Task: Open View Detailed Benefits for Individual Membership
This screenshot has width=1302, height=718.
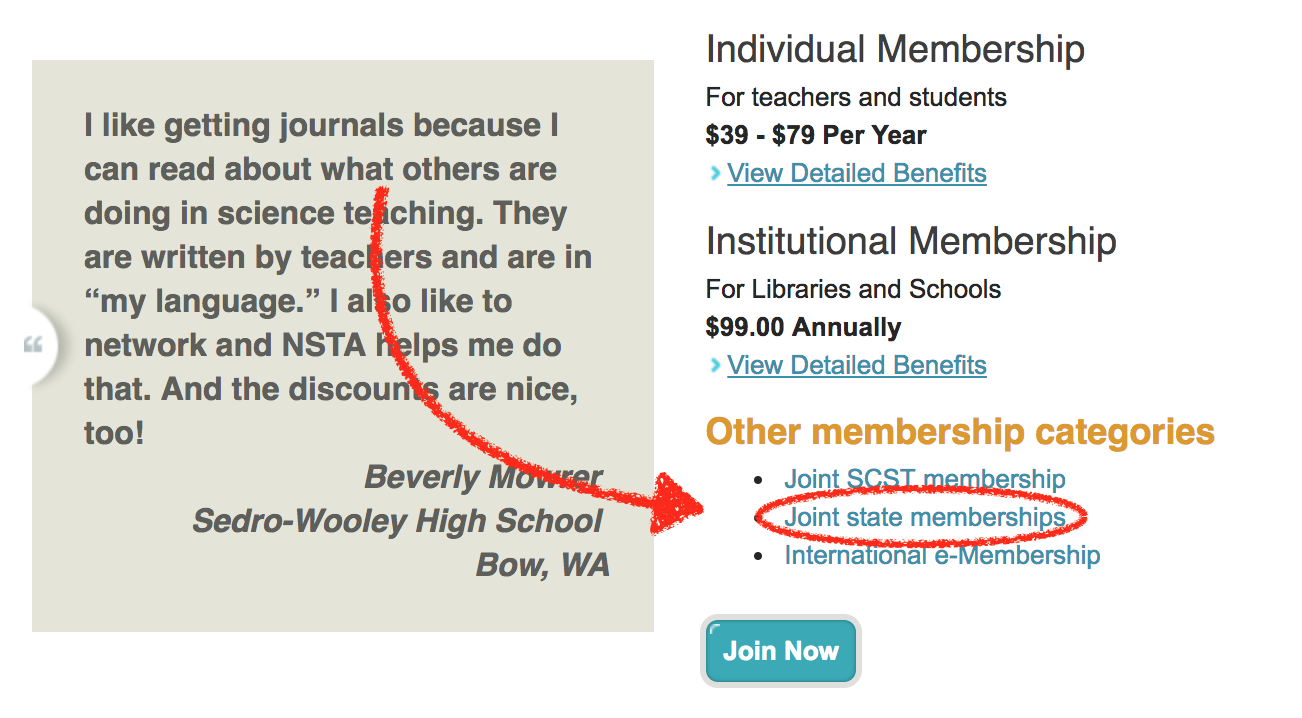Action: 857,174
